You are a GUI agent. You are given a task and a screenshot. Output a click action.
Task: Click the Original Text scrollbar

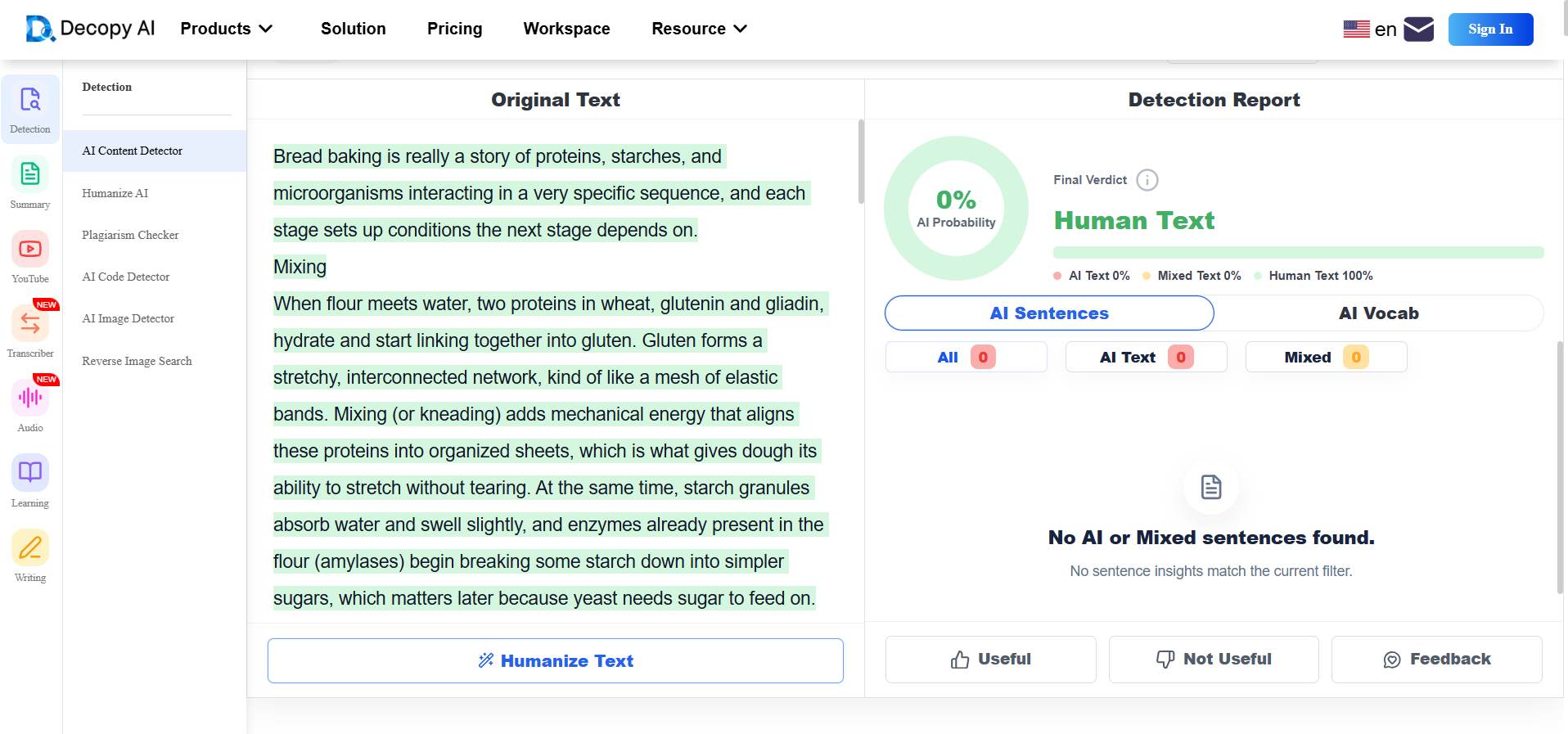(x=861, y=162)
